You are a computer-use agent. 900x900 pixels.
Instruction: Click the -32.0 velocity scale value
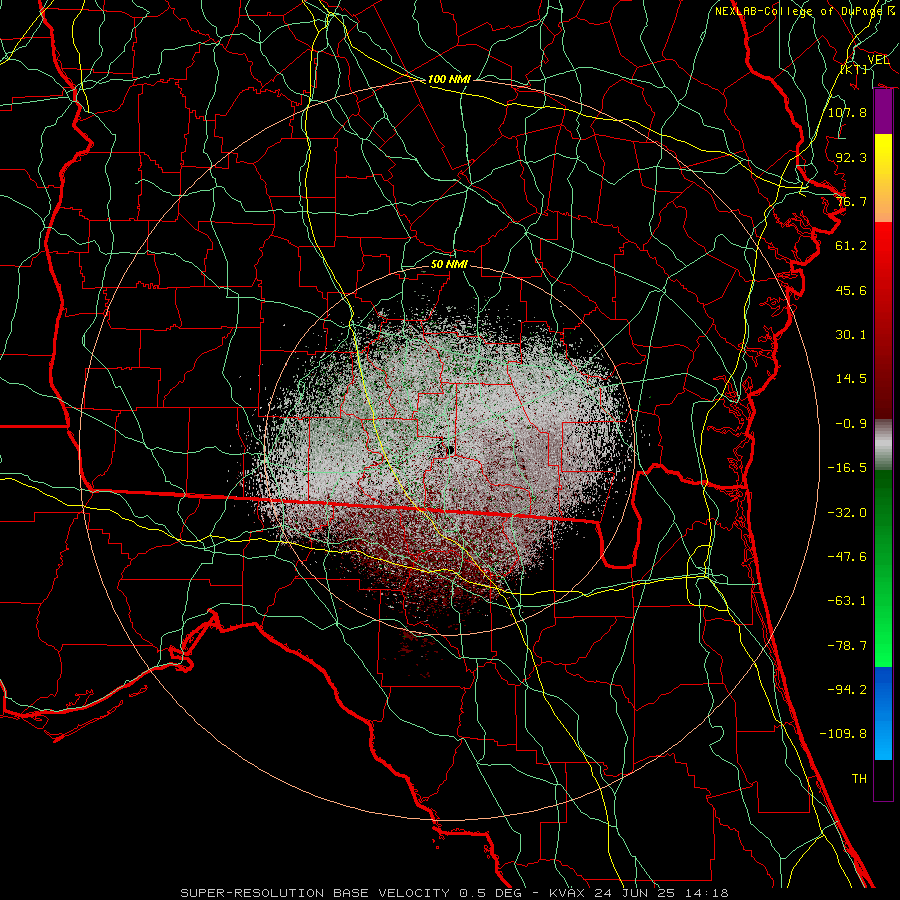tap(847, 513)
